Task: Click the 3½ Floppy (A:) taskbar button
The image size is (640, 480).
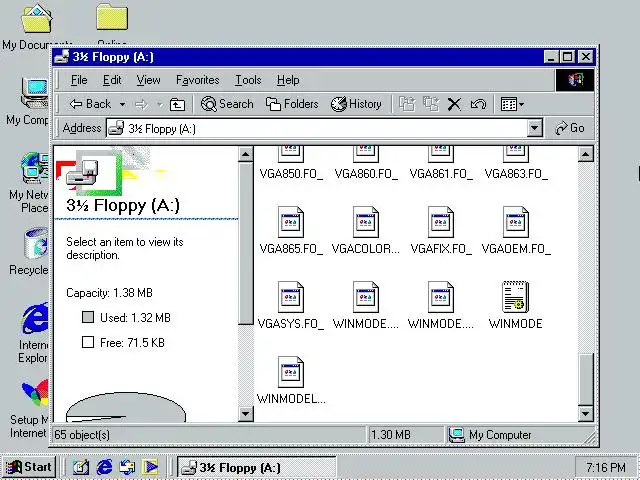Action: 257,467
